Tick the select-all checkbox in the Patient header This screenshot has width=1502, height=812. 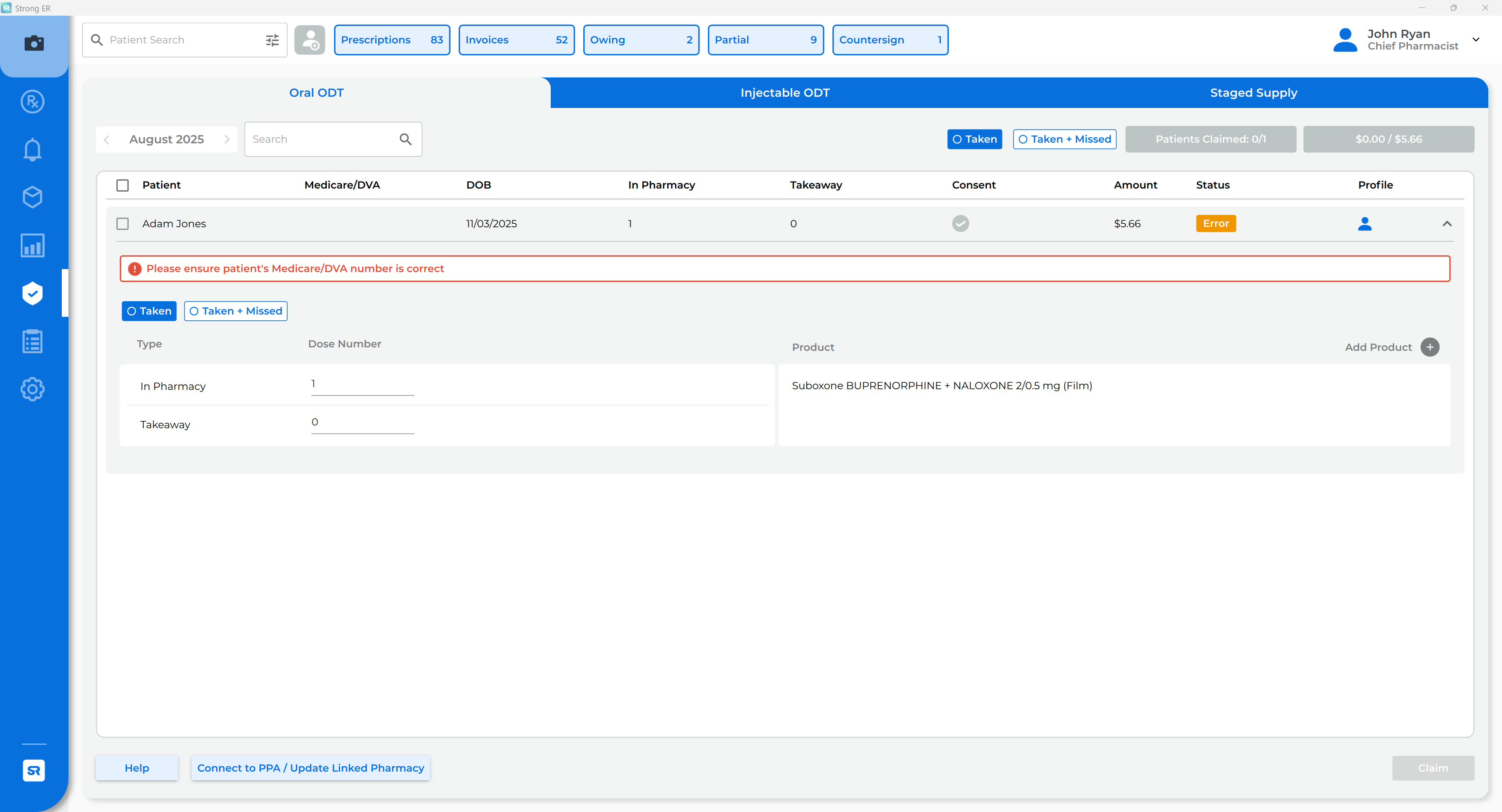coord(122,185)
